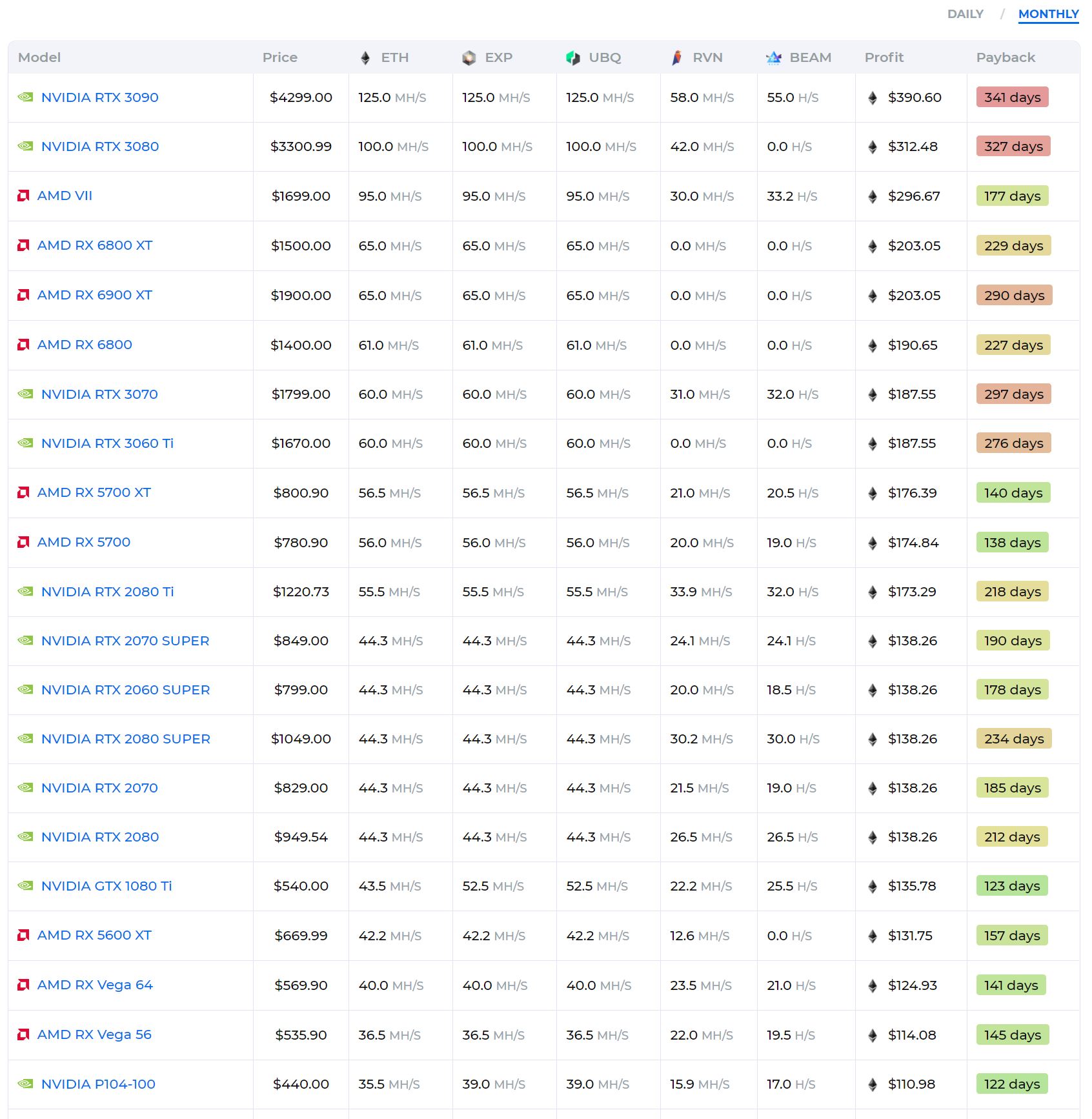
Task: Open the AMD RX 5700 XT link
Action: [x=94, y=492]
